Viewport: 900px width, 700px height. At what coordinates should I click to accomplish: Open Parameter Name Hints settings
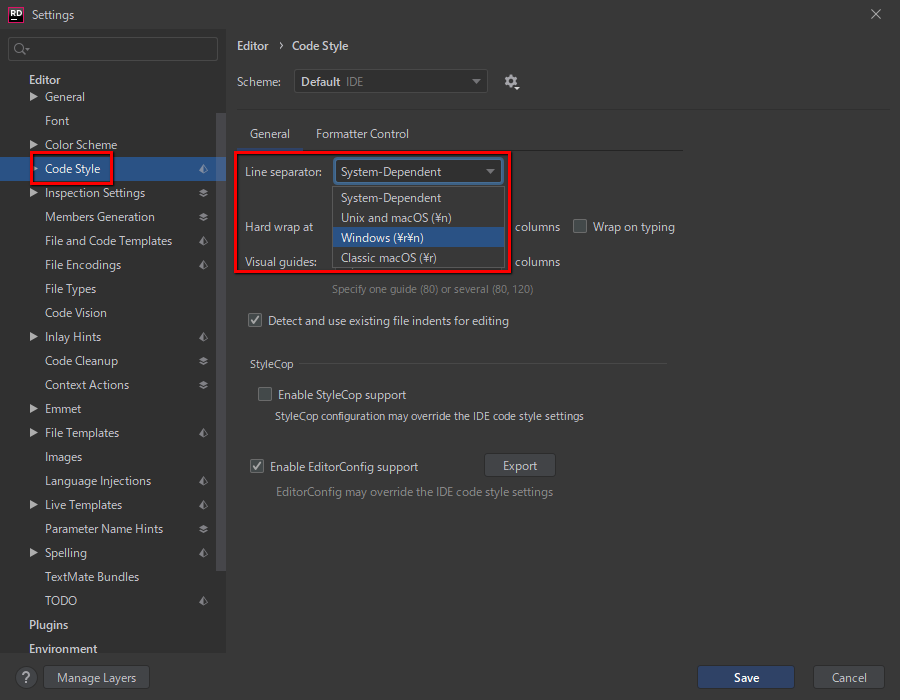[104, 529]
